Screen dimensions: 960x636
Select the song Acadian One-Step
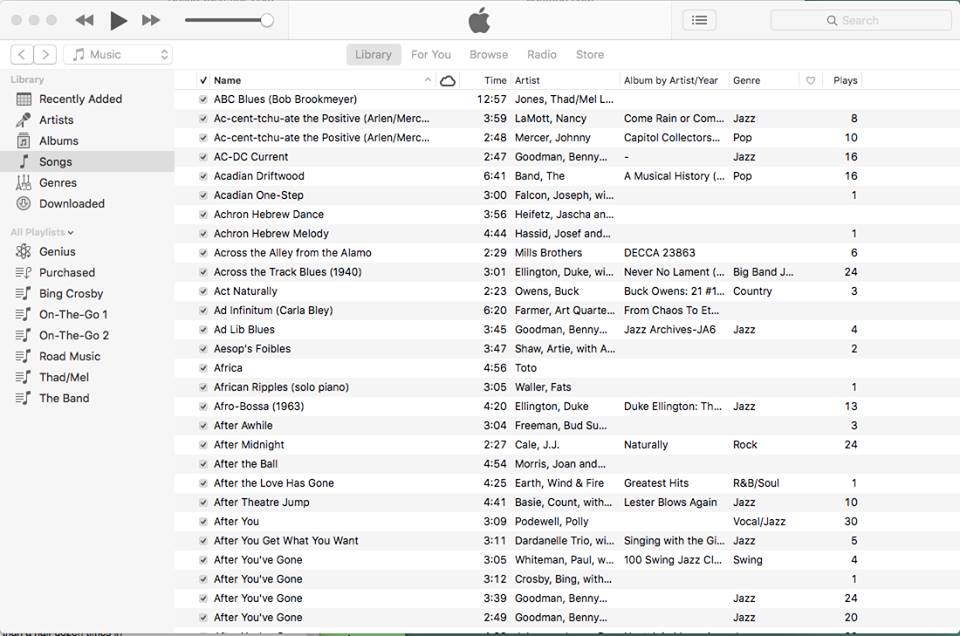[x=258, y=195]
